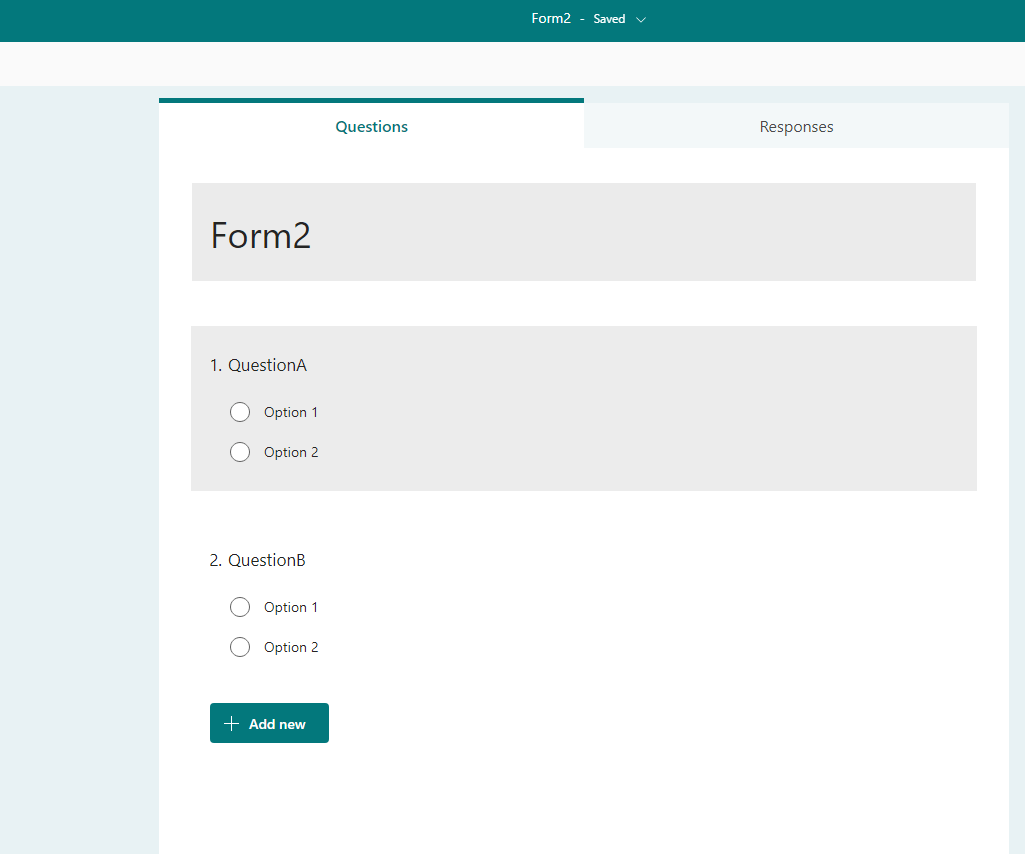Viewport: 1025px width, 854px height.
Task: Open QuestionB for editing
Action: tap(267, 560)
